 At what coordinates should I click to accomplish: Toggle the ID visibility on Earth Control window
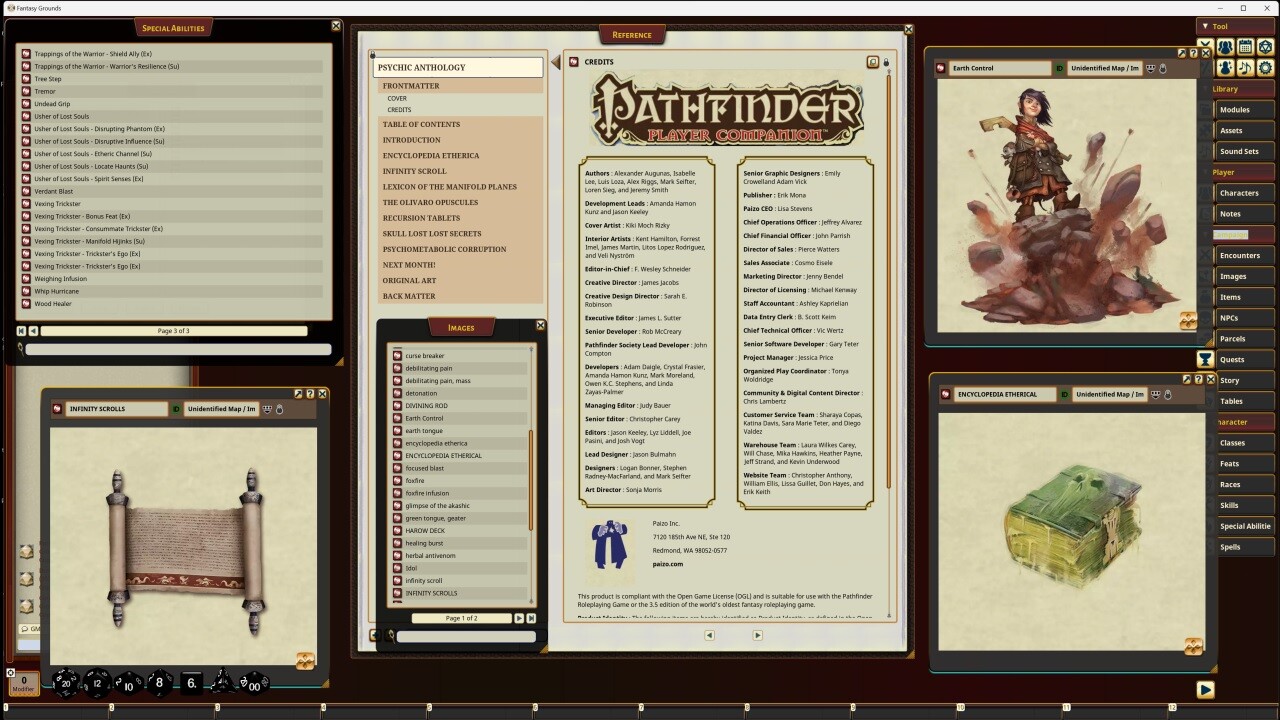click(x=1060, y=68)
